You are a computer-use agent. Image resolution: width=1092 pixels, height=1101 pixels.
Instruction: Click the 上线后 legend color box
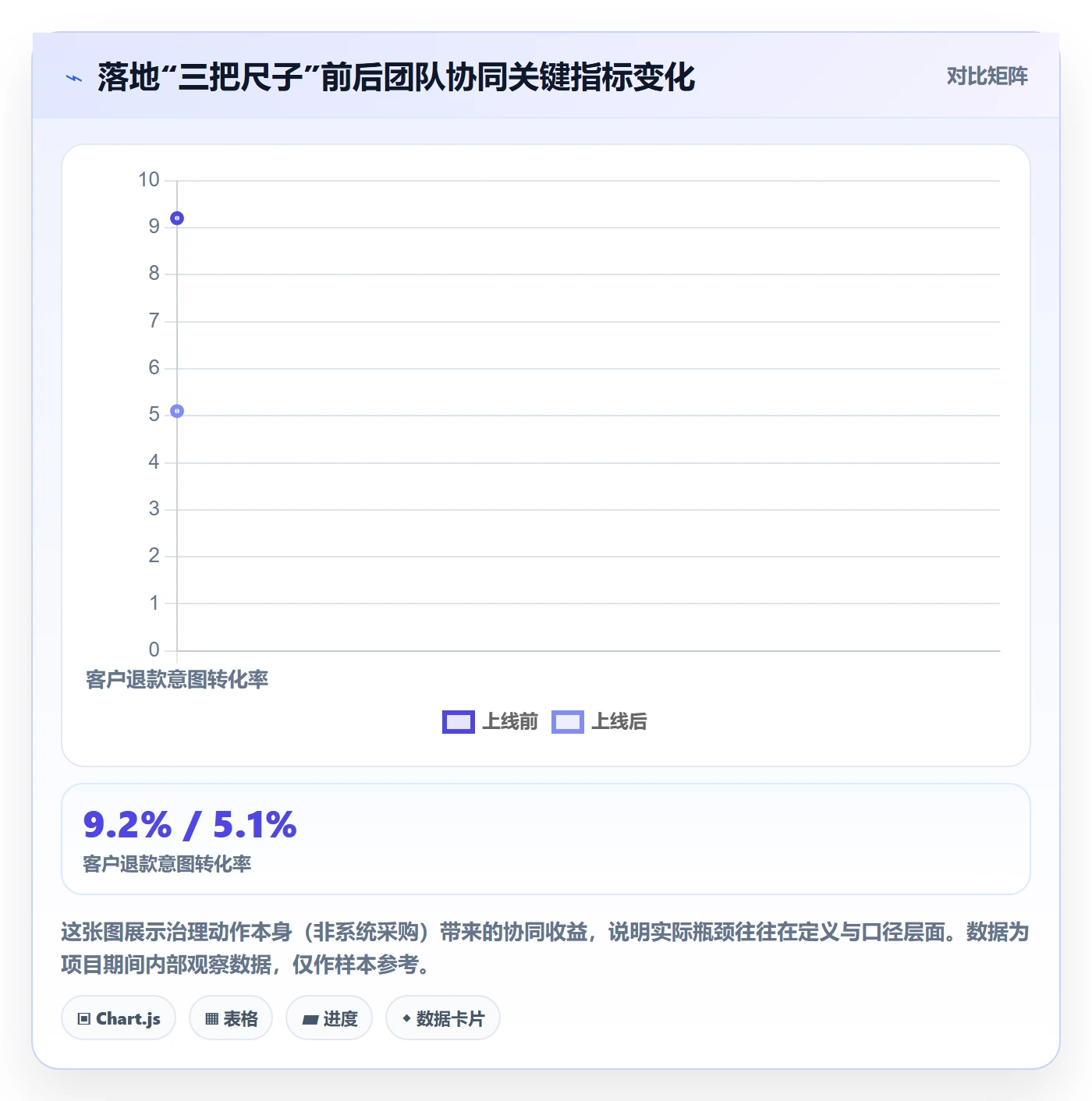[567, 722]
